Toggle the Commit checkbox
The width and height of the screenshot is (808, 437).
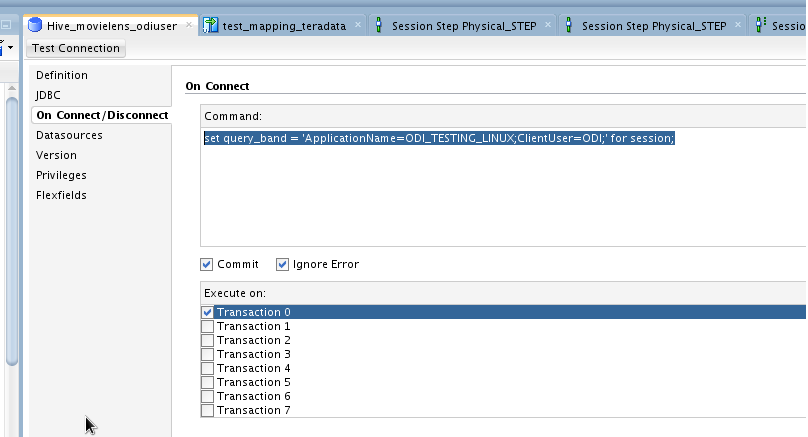207,265
